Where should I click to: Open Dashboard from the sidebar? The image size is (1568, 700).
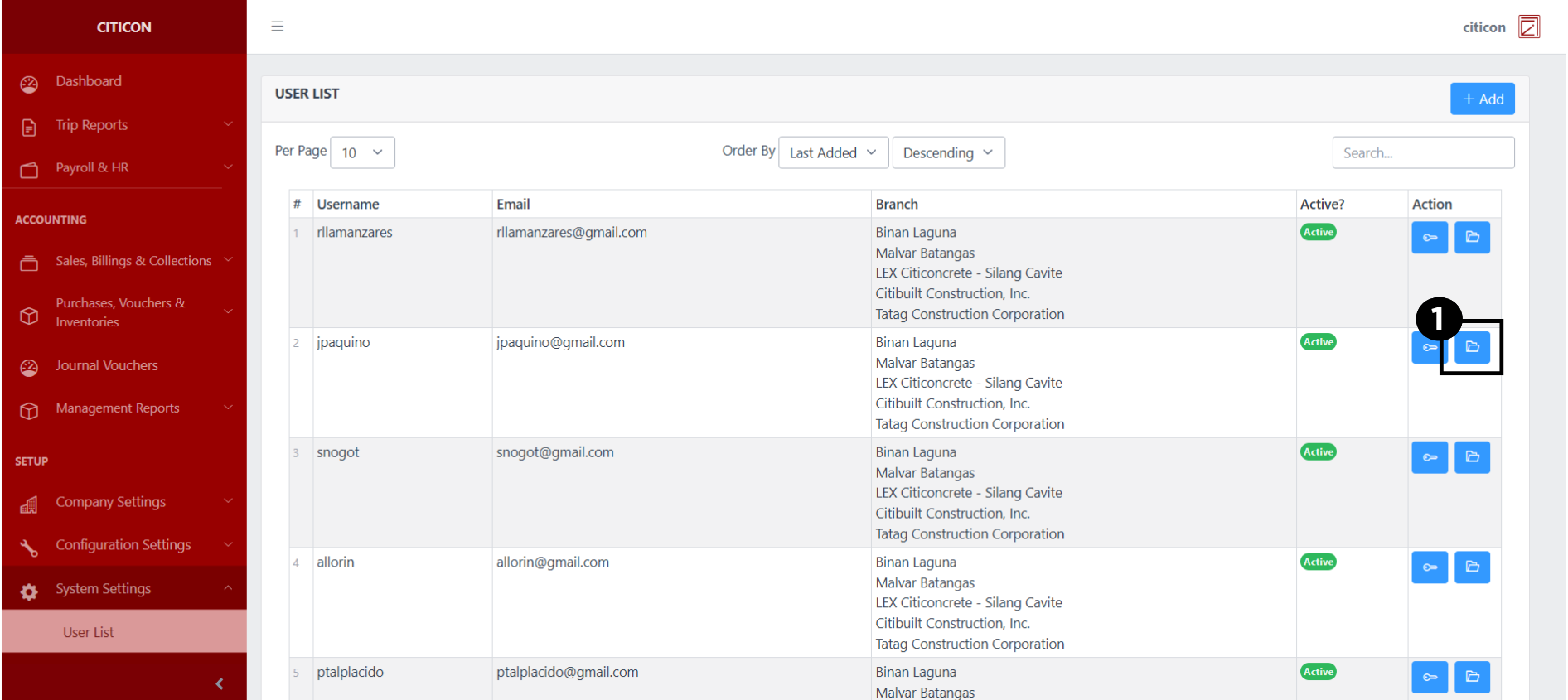pos(89,81)
